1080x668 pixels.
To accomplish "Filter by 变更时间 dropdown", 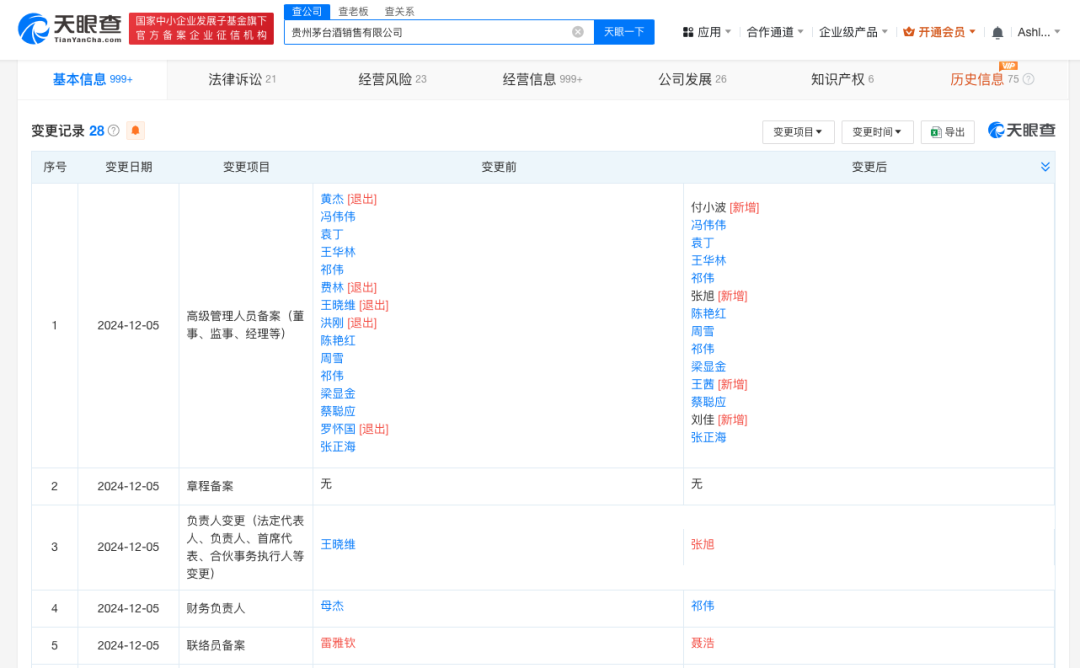I will pyautogui.click(x=877, y=132).
